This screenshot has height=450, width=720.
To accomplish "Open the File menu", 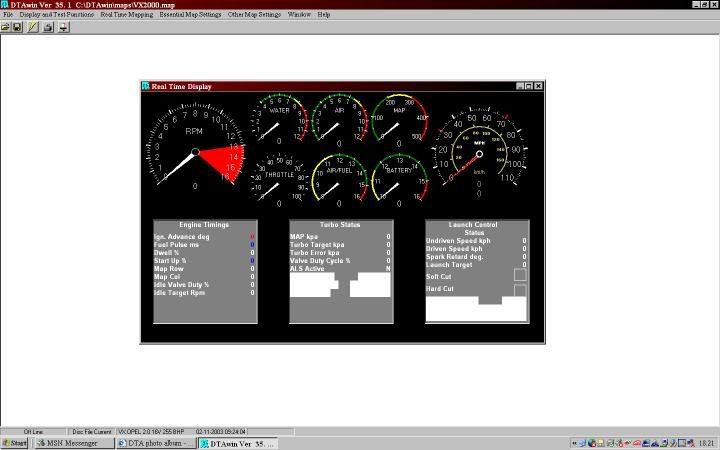I will (x=8, y=15).
